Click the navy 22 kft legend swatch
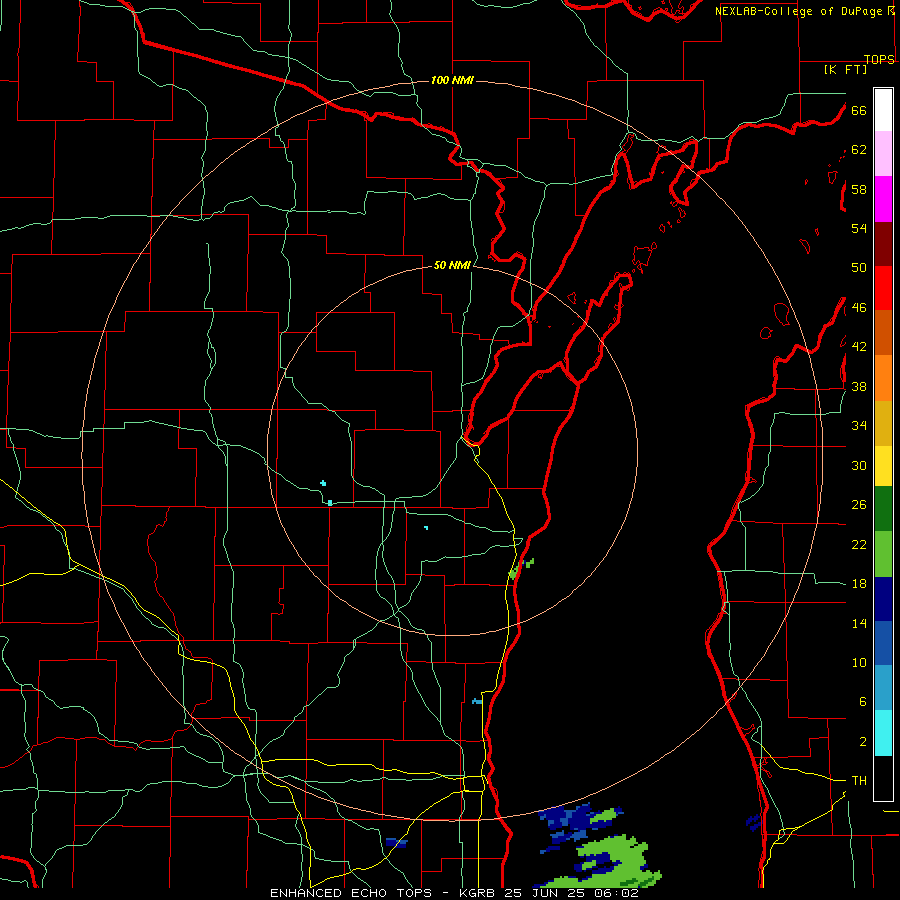Image resolution: width=900 pixels, height=900 pixels. [883, 599]
